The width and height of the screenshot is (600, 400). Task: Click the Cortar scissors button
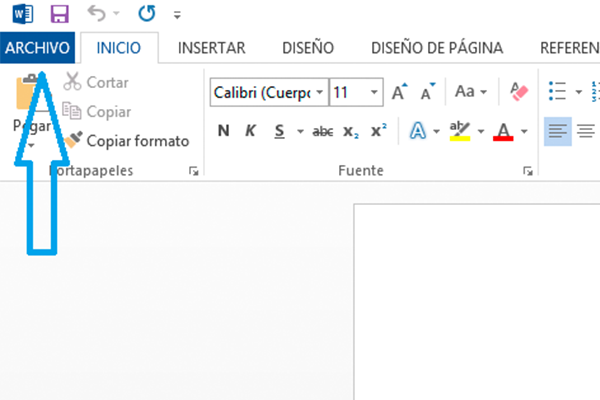click(x=96, y=82)
